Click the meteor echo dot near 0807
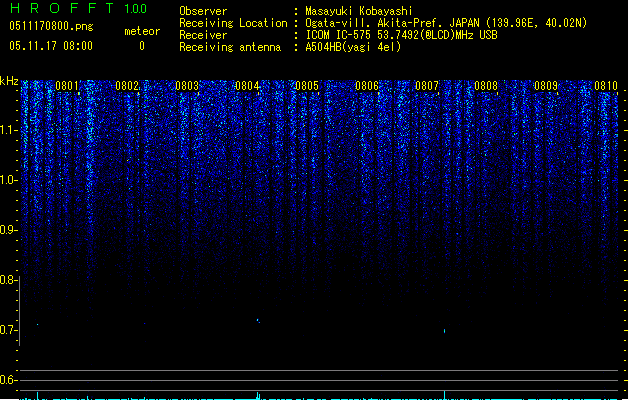Screen dimensions: 629x400 pos(444,331)
